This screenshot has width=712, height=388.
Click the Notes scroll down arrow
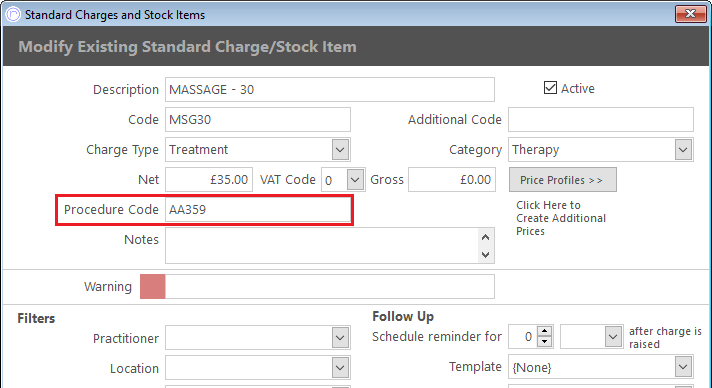click(x=485, y=254)
